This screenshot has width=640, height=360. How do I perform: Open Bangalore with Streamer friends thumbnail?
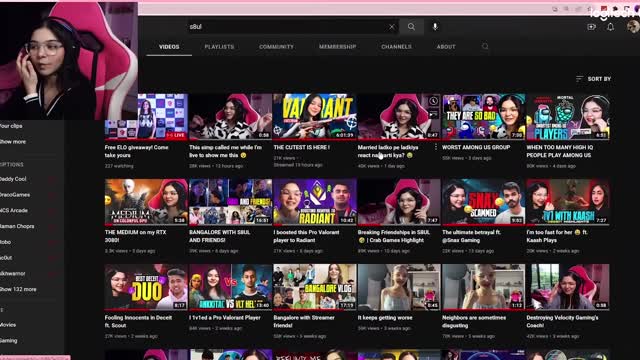(315, 287)
